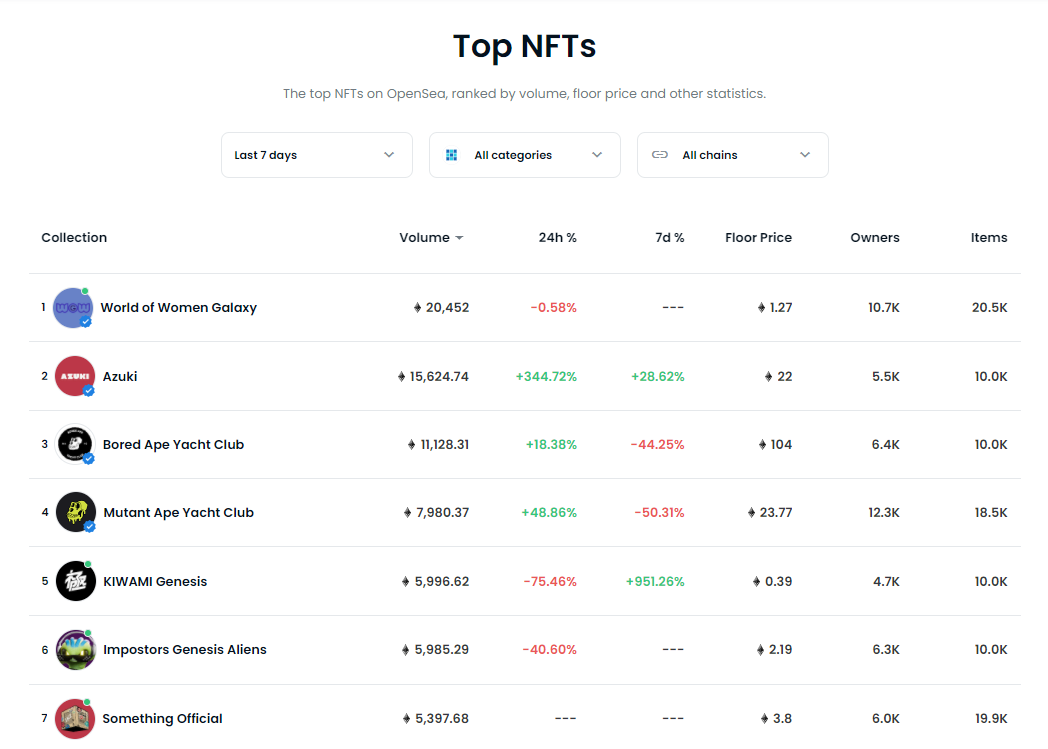Click Ethereum icon beside volume 5,996.62
1048x749 pixels.
point(406,582)
